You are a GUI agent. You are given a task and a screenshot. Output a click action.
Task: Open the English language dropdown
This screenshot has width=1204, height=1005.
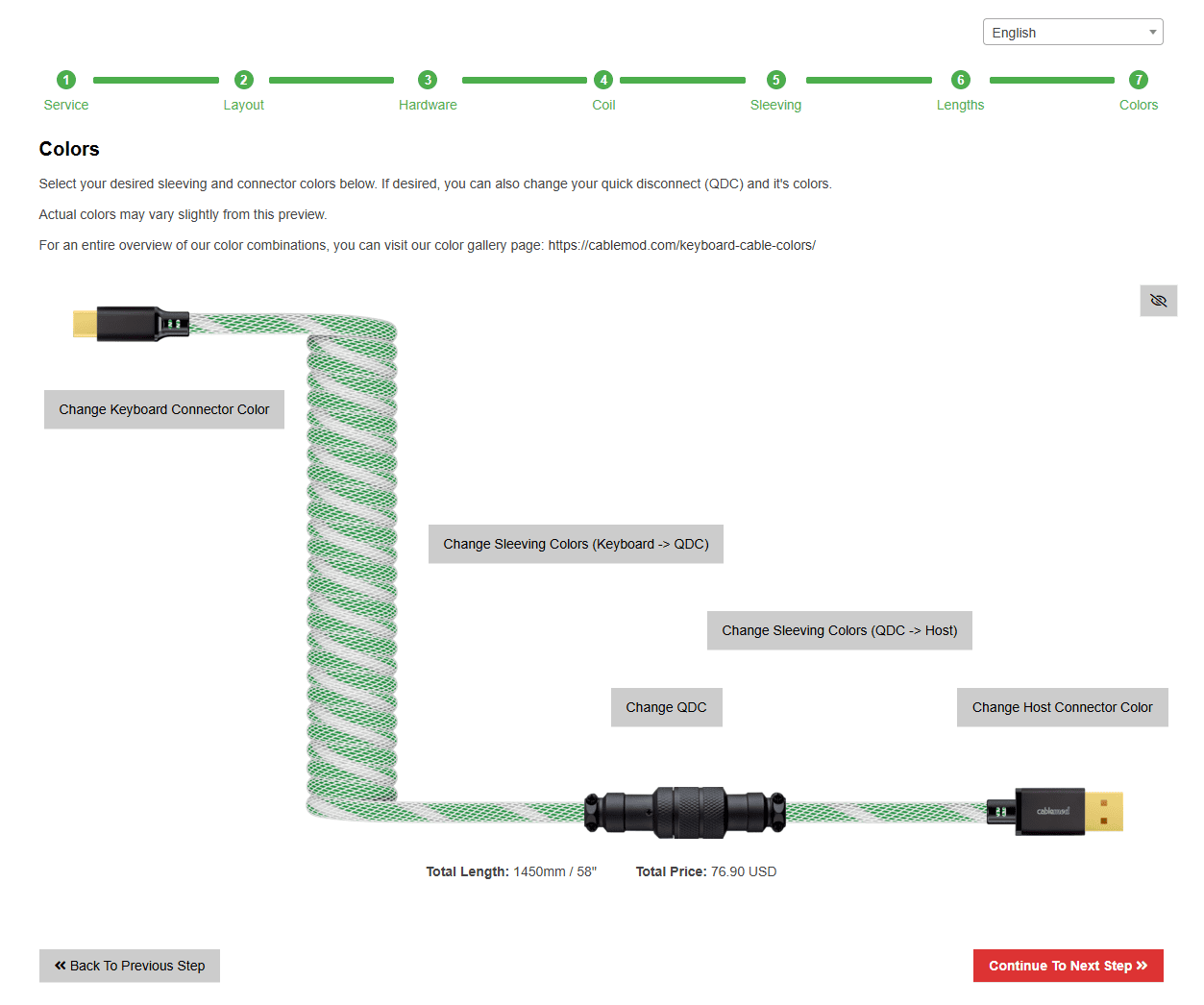point(1072,33)
